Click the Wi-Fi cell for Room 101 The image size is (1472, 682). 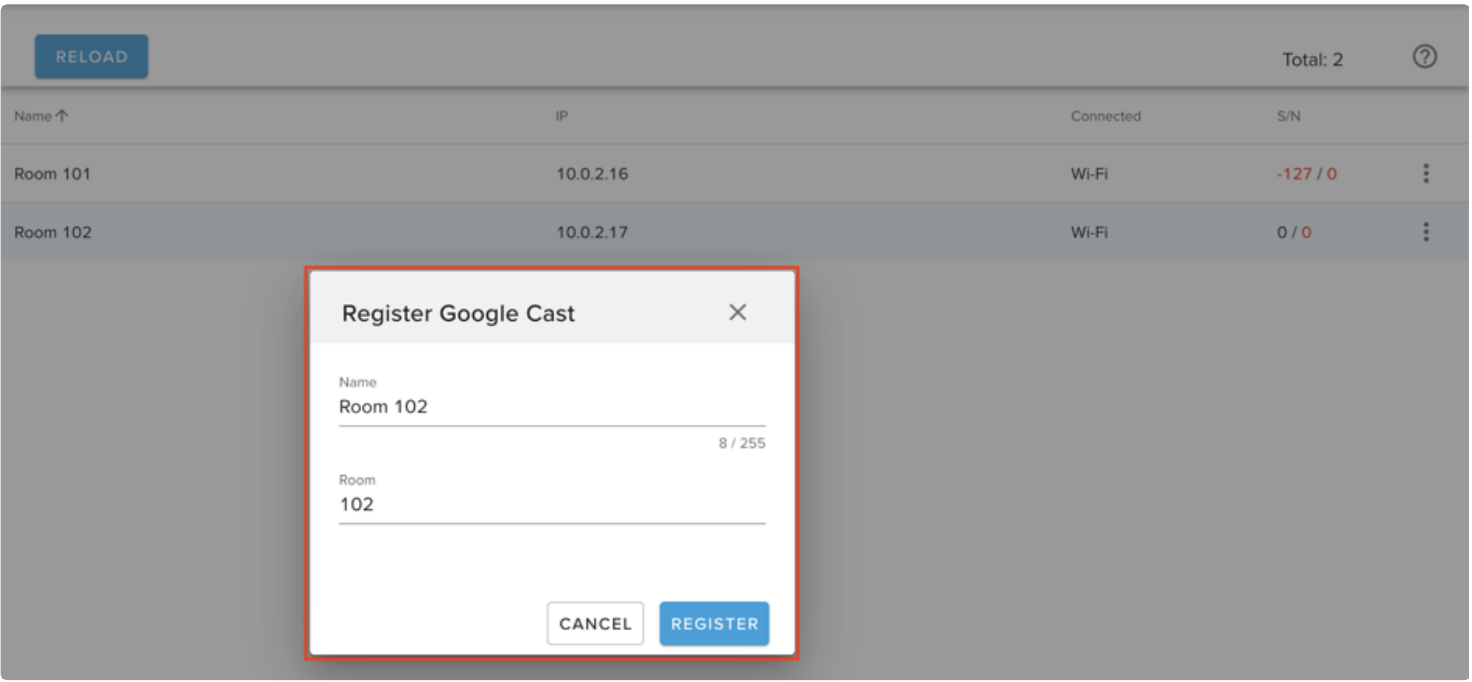coord(1089,174)
